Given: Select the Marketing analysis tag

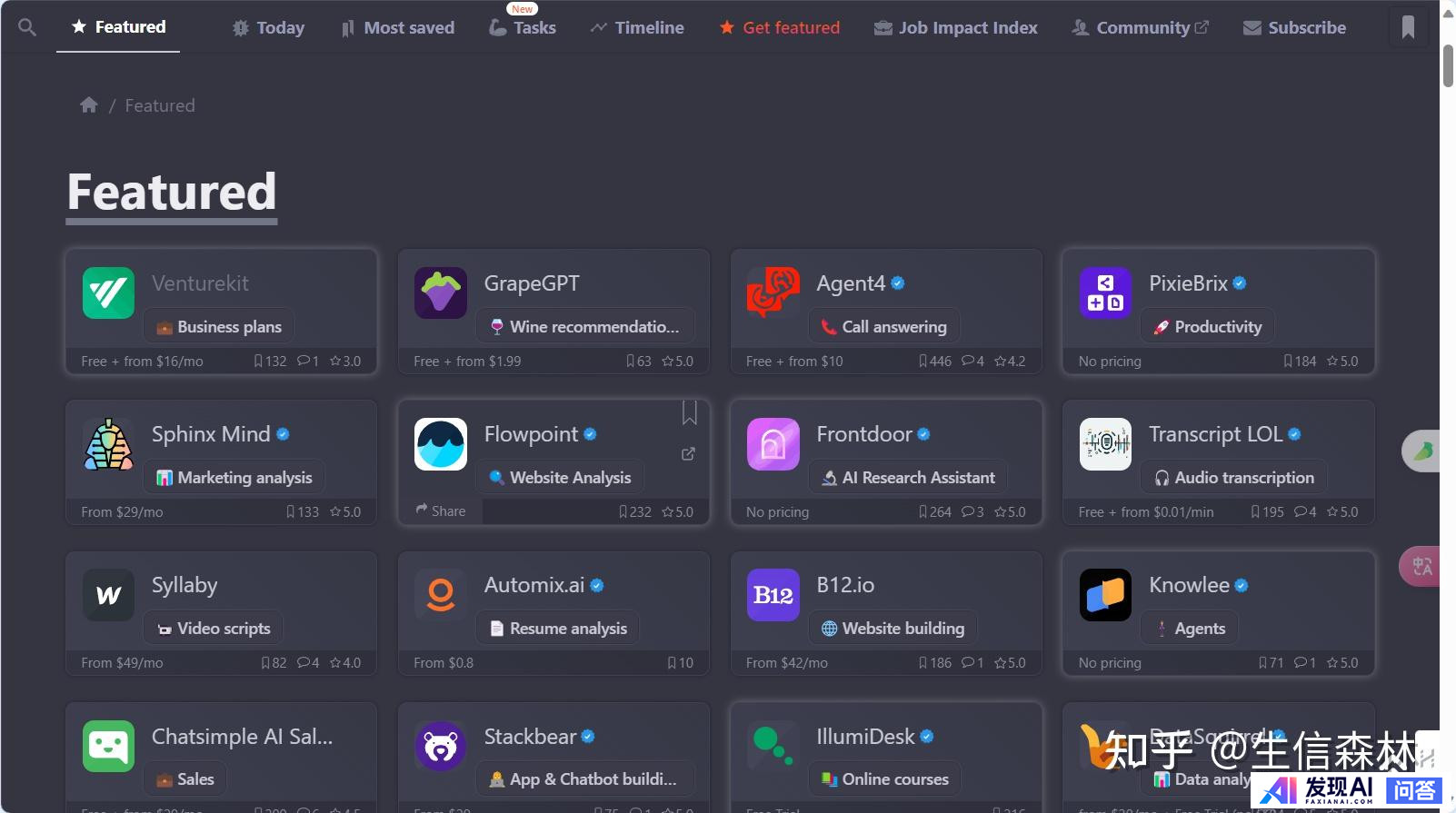Looking at the screenshot, I should [x=234, y=477].
